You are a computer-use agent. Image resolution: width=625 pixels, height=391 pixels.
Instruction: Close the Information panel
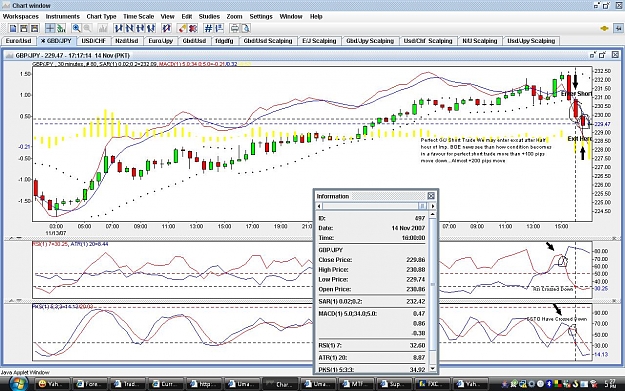(431, 196)
